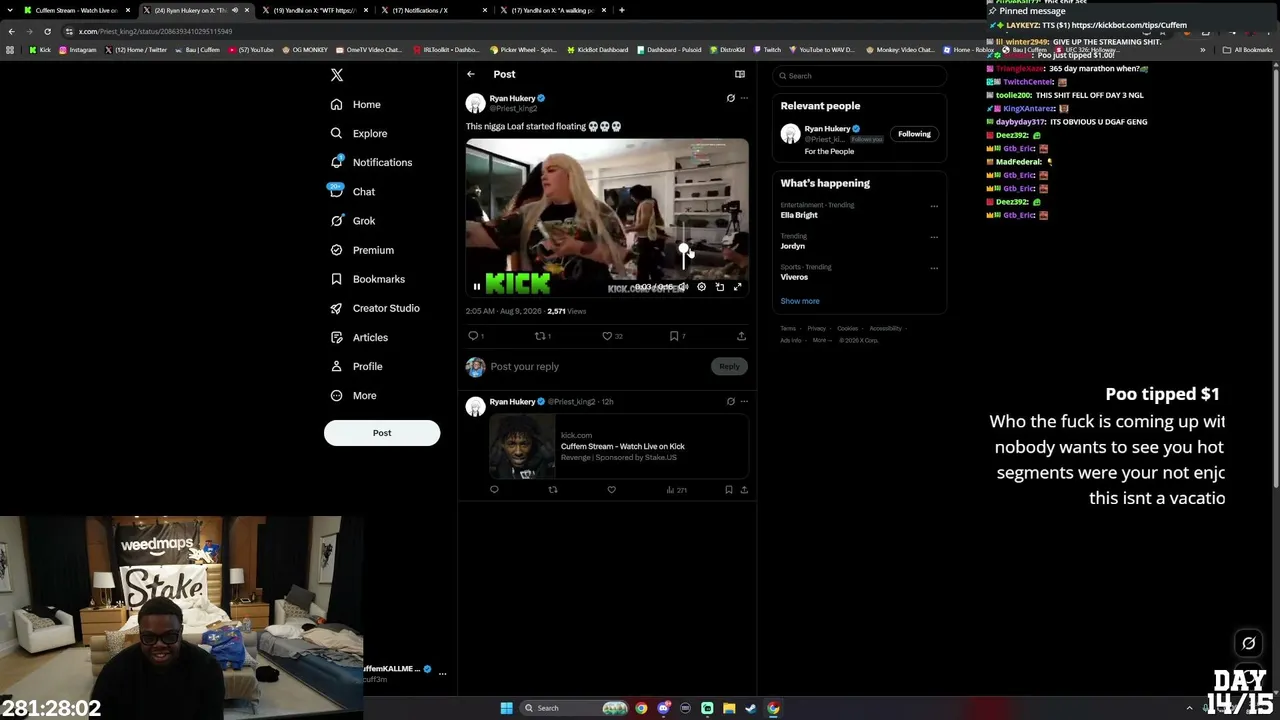Viewport: 1280px width, 720px height.
Task: Open reader view icon in Post header
Action: tap(740, 74)
